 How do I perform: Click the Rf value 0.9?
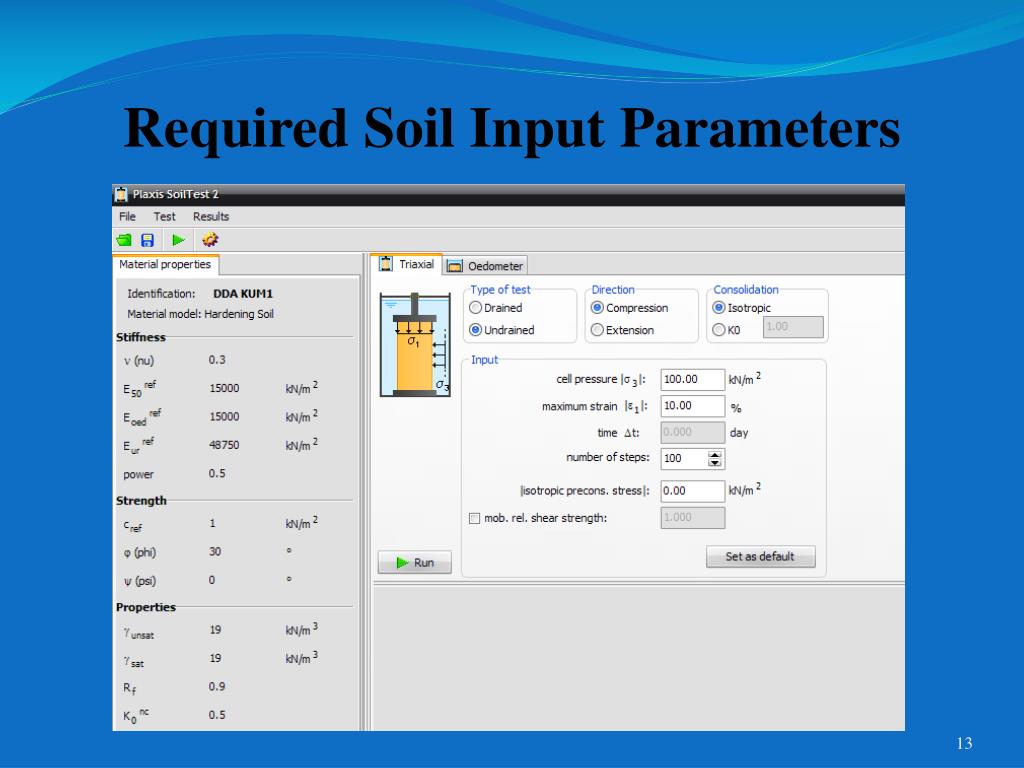[217, 686]
